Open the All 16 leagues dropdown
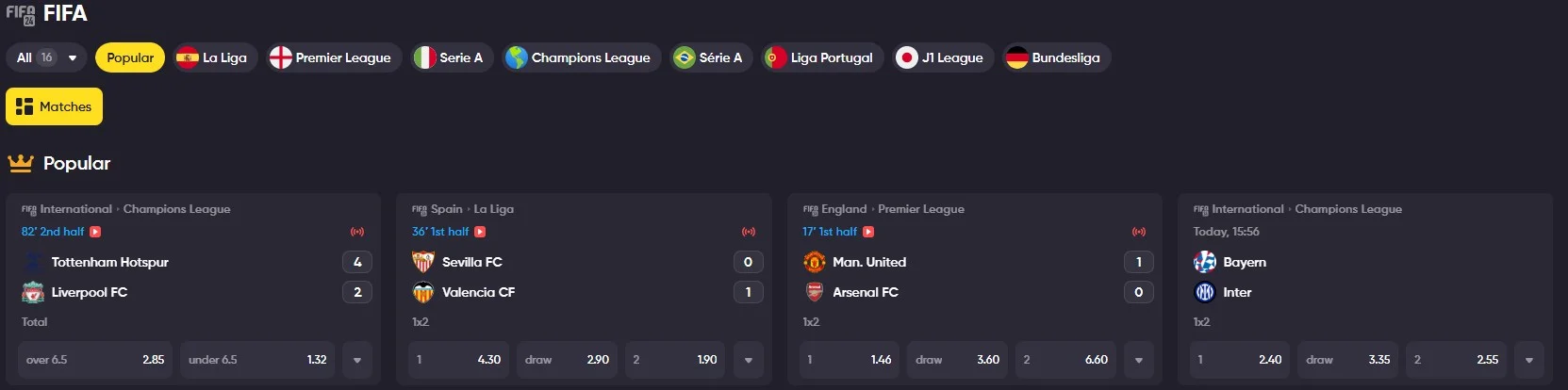Image resolution: width=1568 pixels, height=390 pixels. coord(46,57)
